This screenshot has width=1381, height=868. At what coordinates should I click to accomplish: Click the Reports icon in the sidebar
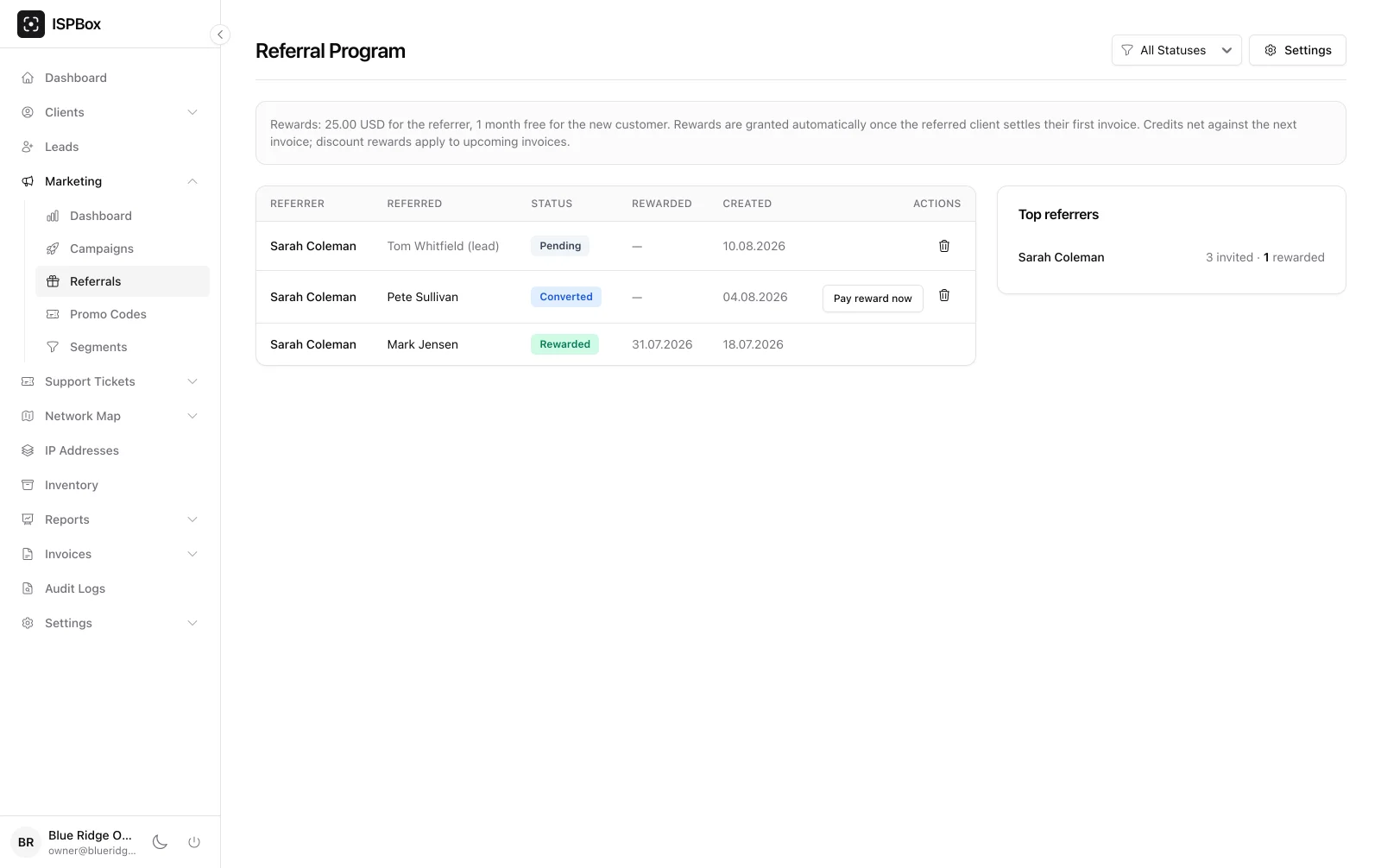click(x=28, y=519)
